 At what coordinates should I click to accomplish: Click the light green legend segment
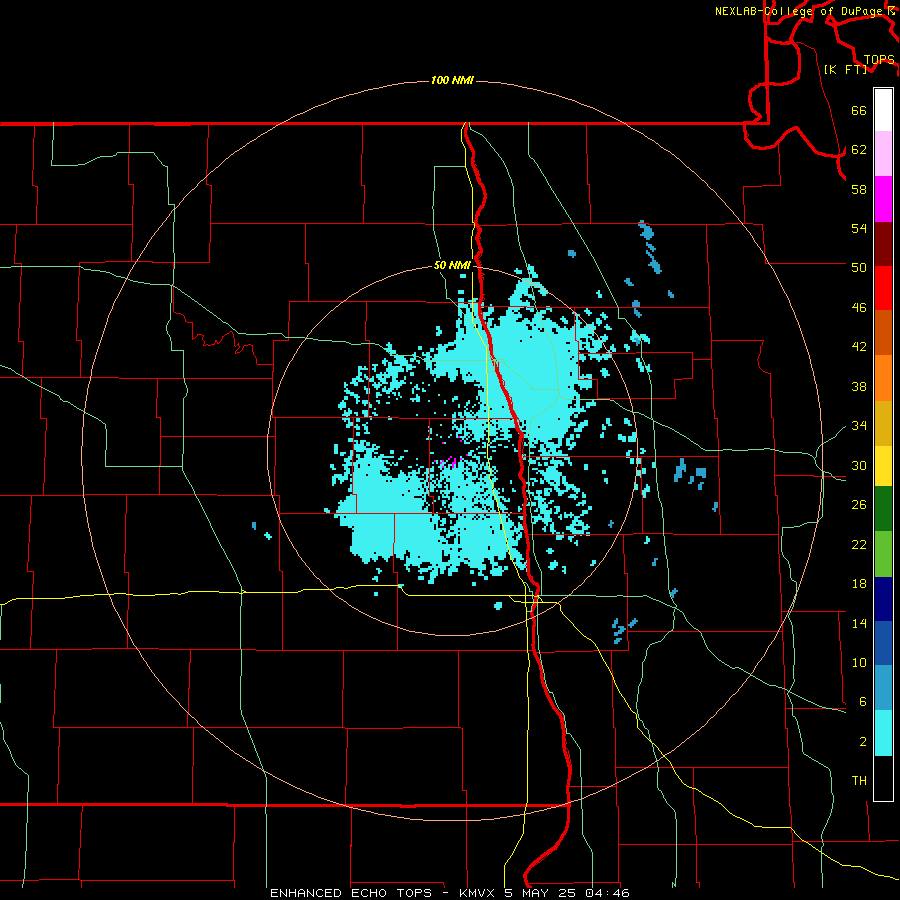pyautogui.click(x=883, y=554)
